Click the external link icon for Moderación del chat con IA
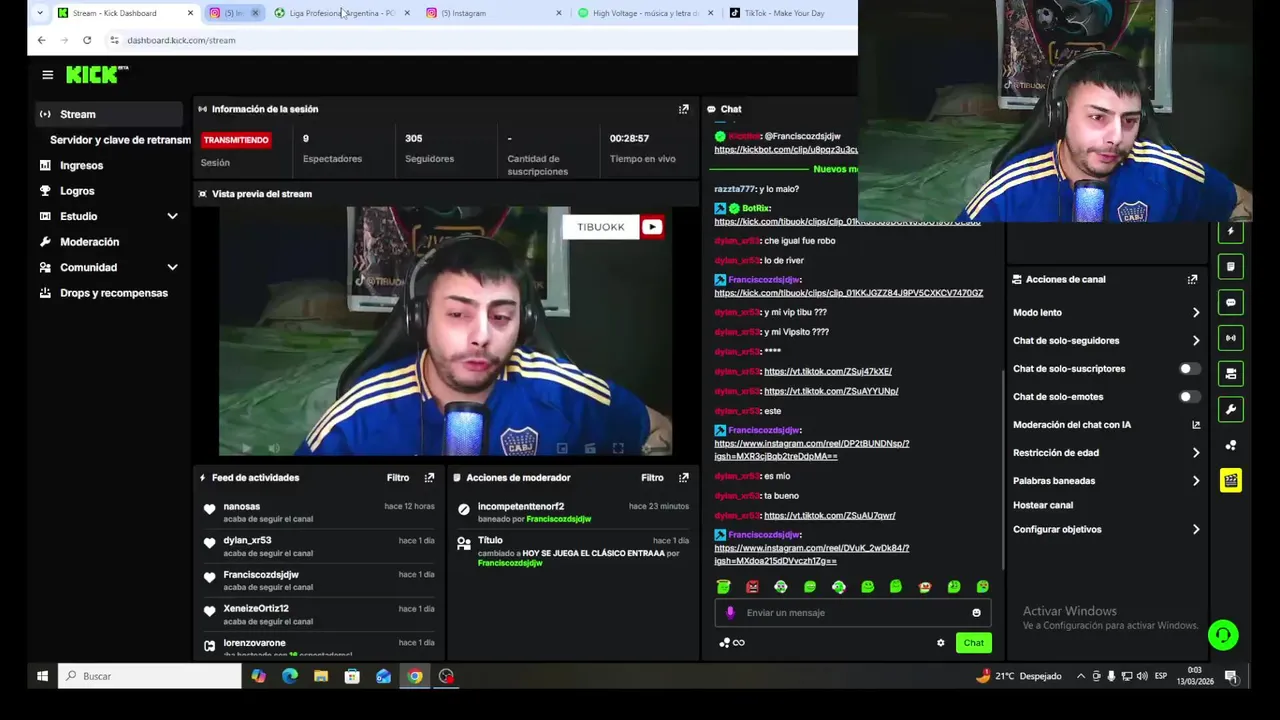 point(1196,425)
